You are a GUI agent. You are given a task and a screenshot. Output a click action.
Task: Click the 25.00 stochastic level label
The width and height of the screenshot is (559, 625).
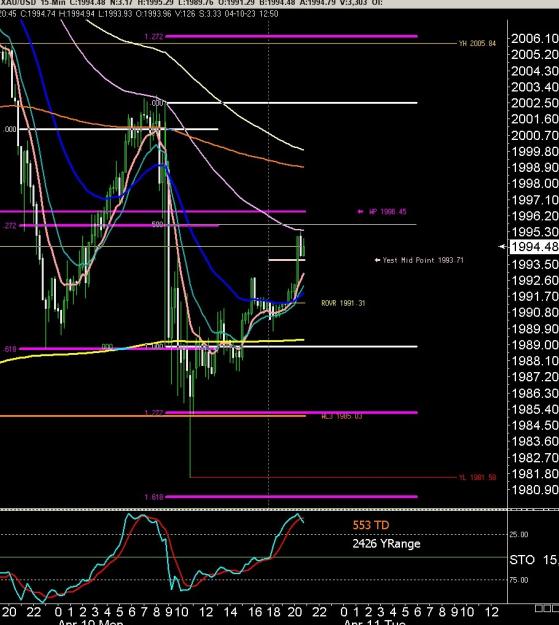(519, 535)
